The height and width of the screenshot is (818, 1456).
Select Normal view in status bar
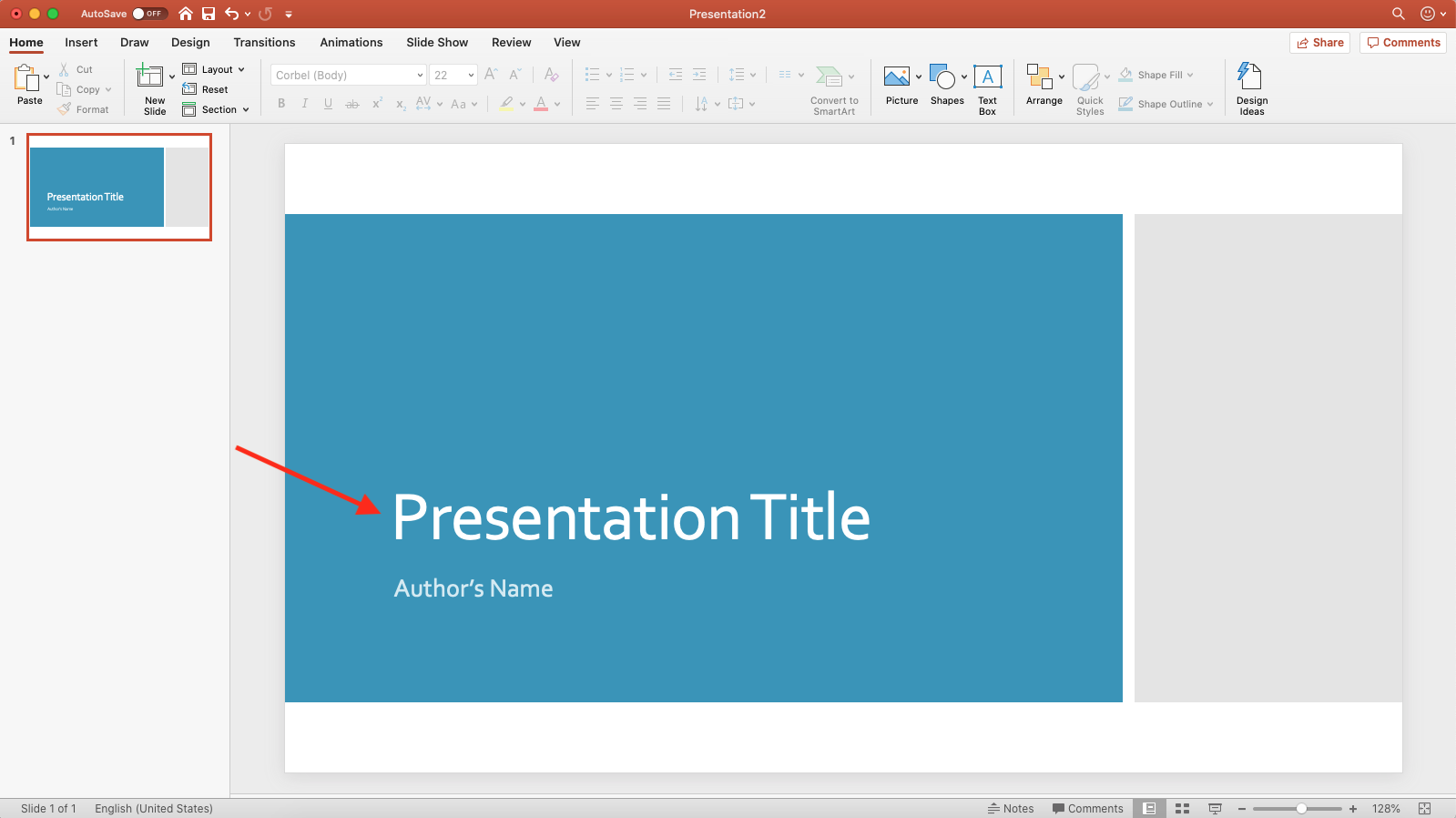(1149, 808)
